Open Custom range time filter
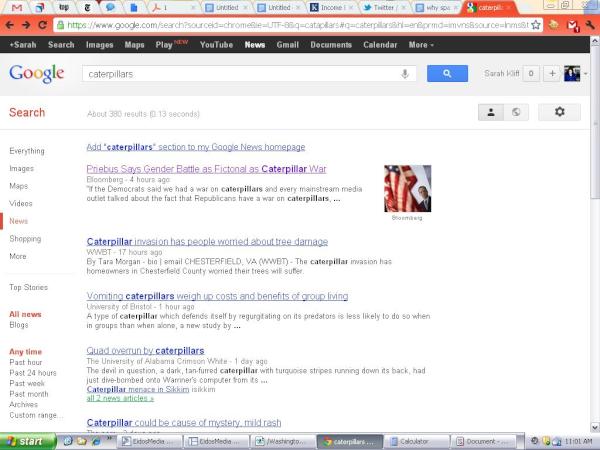Image resolution: width=600 pixels, height=450 pixels. coord(36,415)
